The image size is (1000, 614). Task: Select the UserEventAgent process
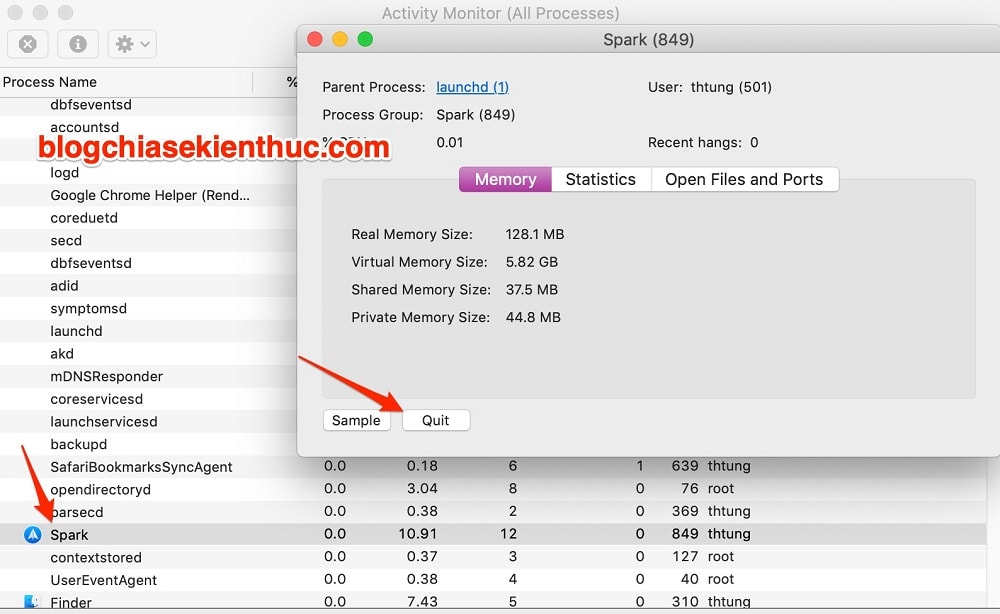104,580
